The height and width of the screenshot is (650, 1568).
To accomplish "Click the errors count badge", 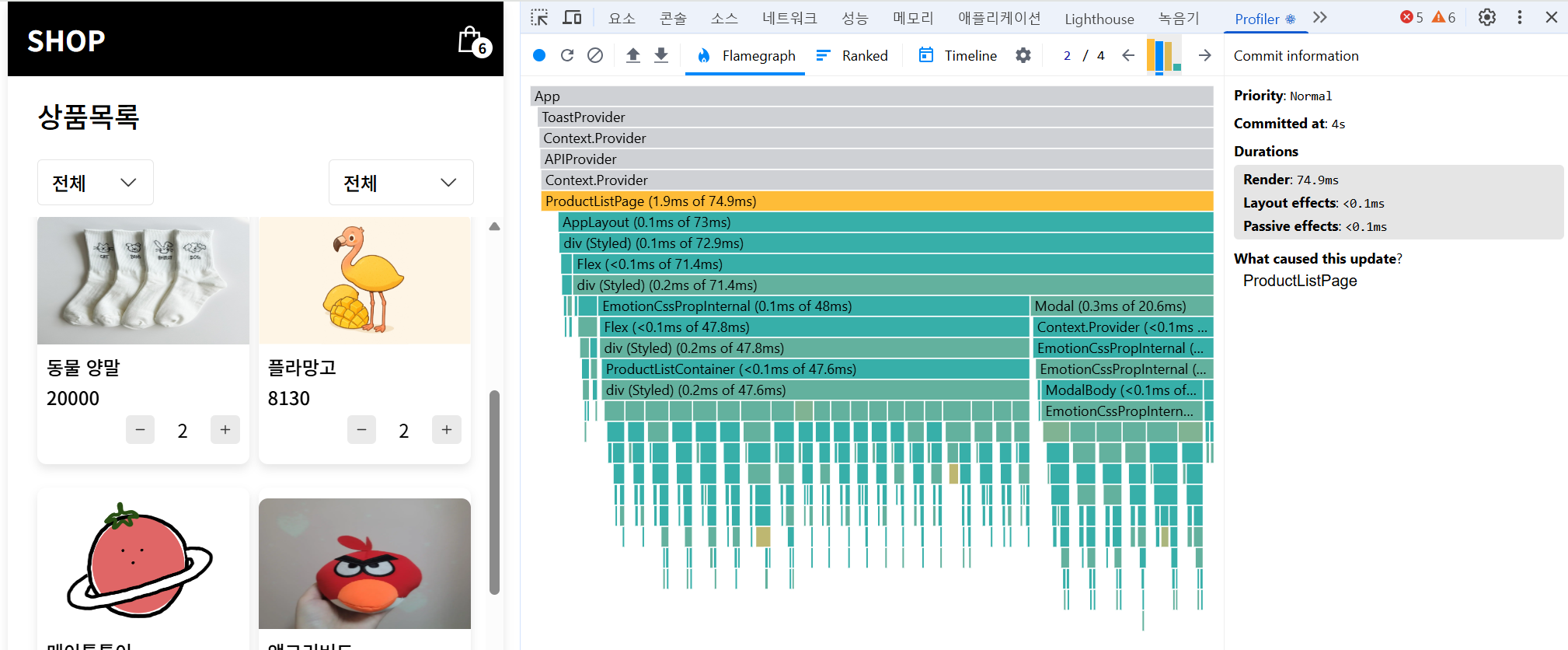I will [1412, 17].
